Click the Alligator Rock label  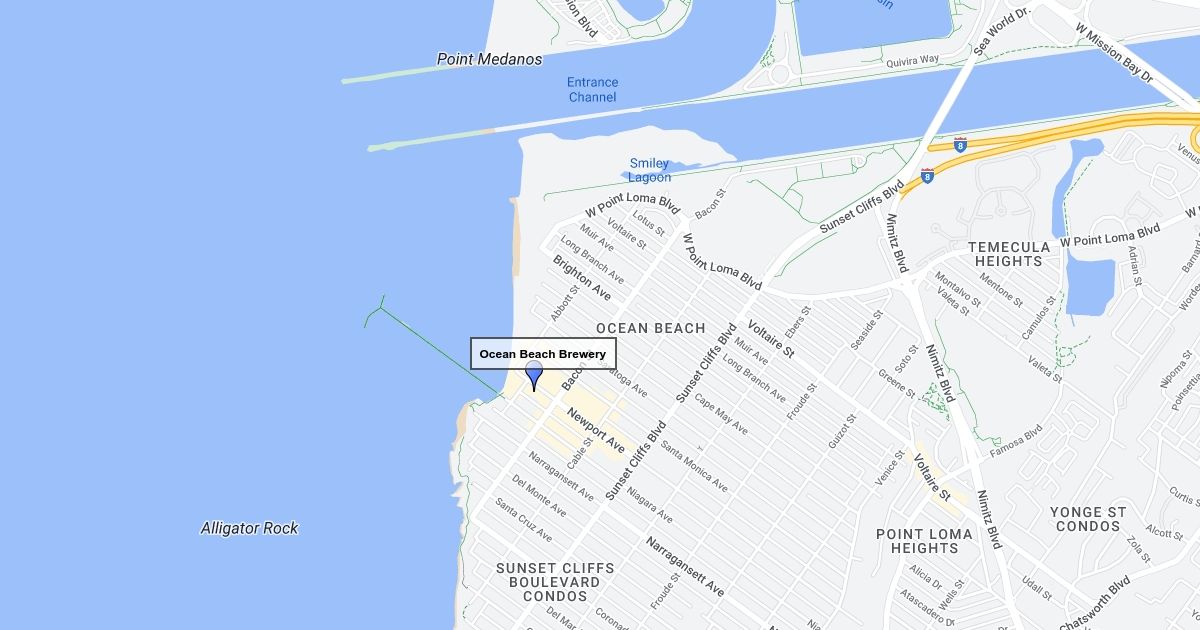pyautogui.click(x=250, y=528)
